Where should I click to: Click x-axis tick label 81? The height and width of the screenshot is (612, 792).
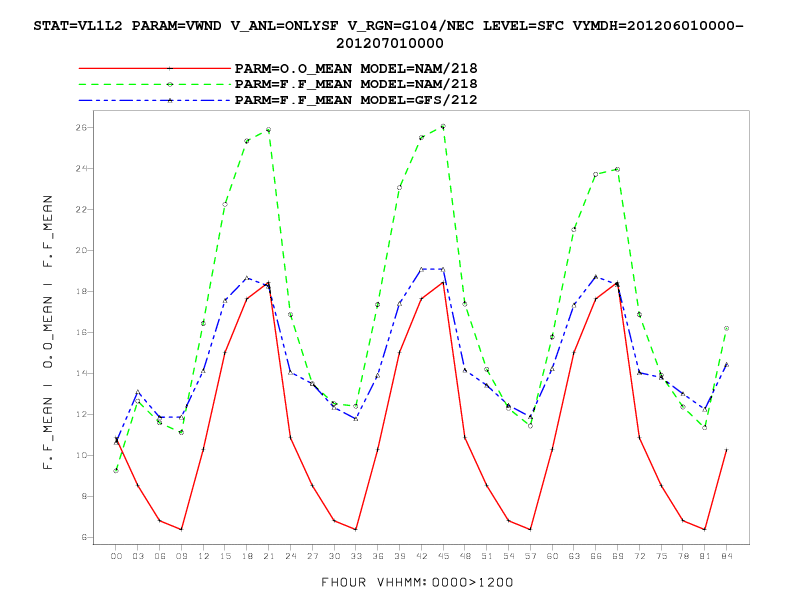pos(705,556)
